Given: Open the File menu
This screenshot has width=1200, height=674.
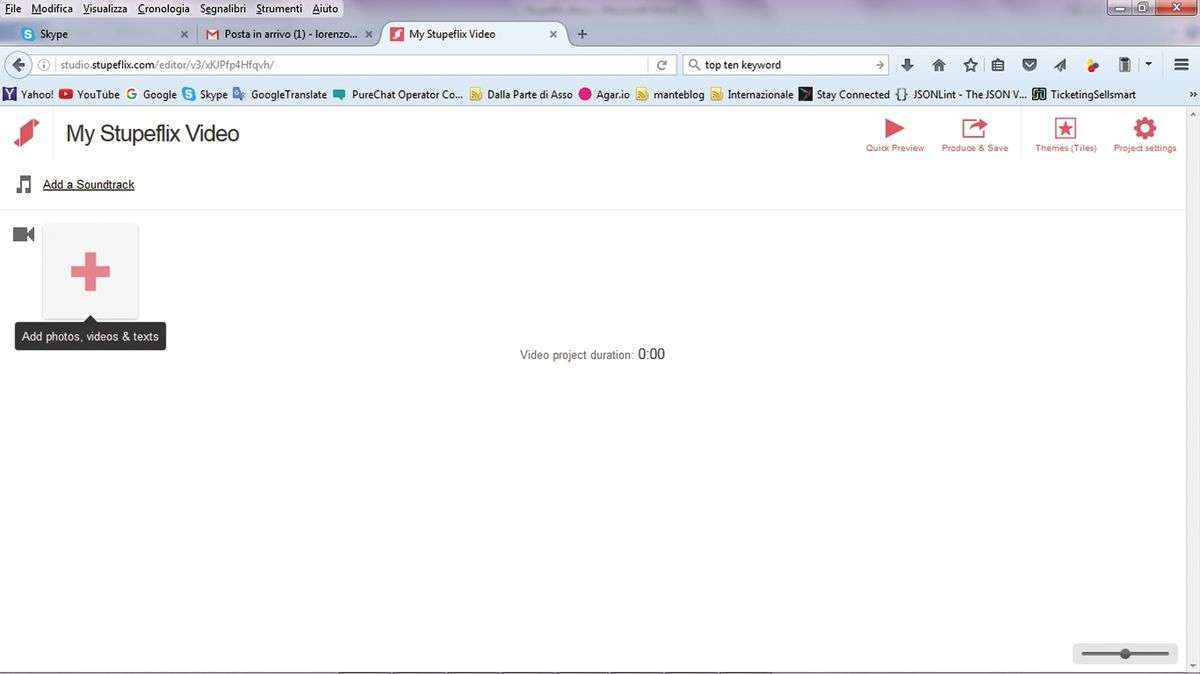Looking at the screenshot, I should 13,8.
